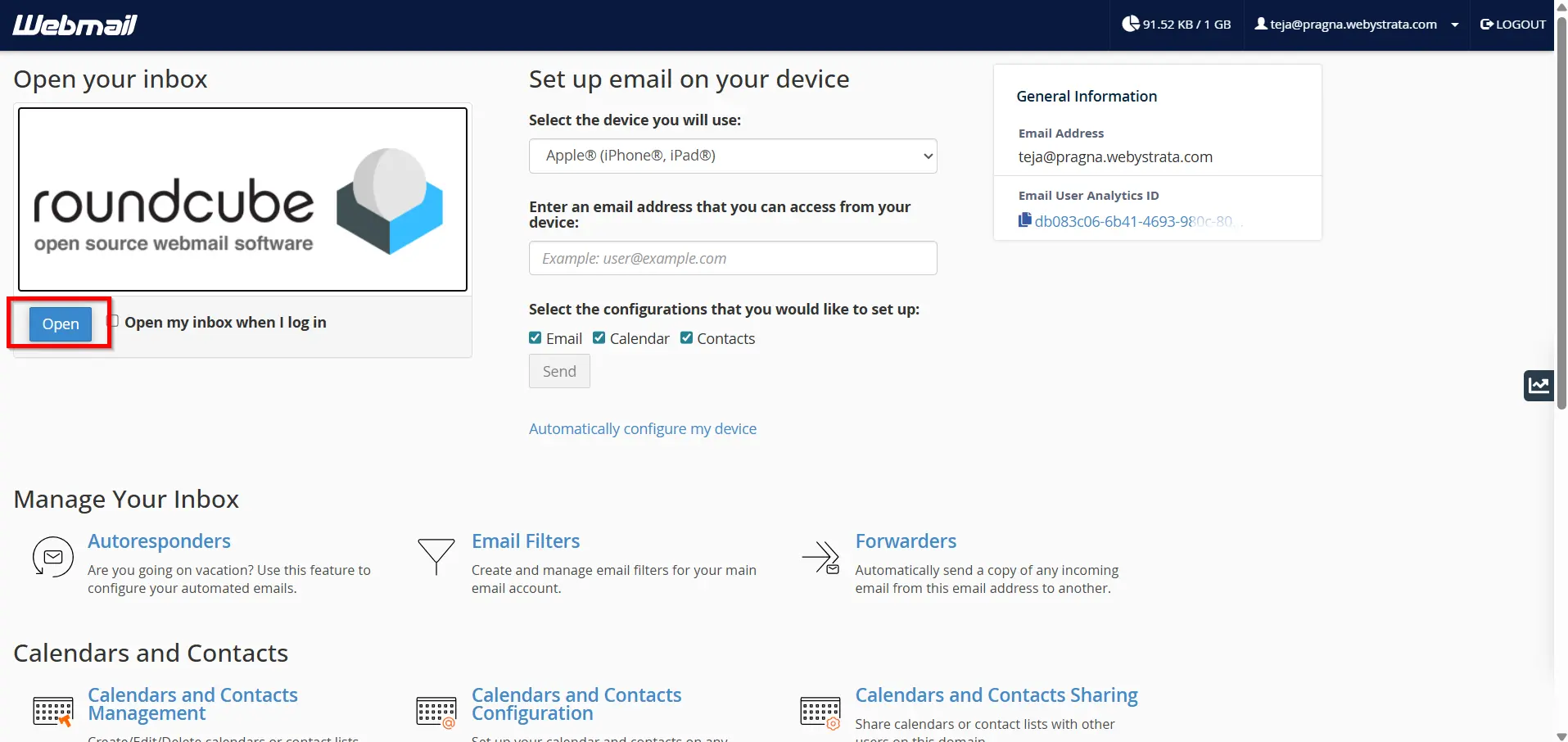The width and height of the screenshot is (1568, 742).
Task: Click the page vertical scrollbar
Action: click(x=1561, y=213)
